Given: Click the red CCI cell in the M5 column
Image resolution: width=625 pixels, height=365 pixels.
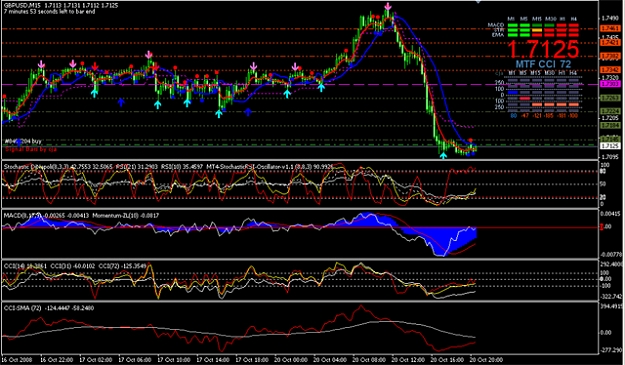Looking at the screenshot, I should click(525, 98).
